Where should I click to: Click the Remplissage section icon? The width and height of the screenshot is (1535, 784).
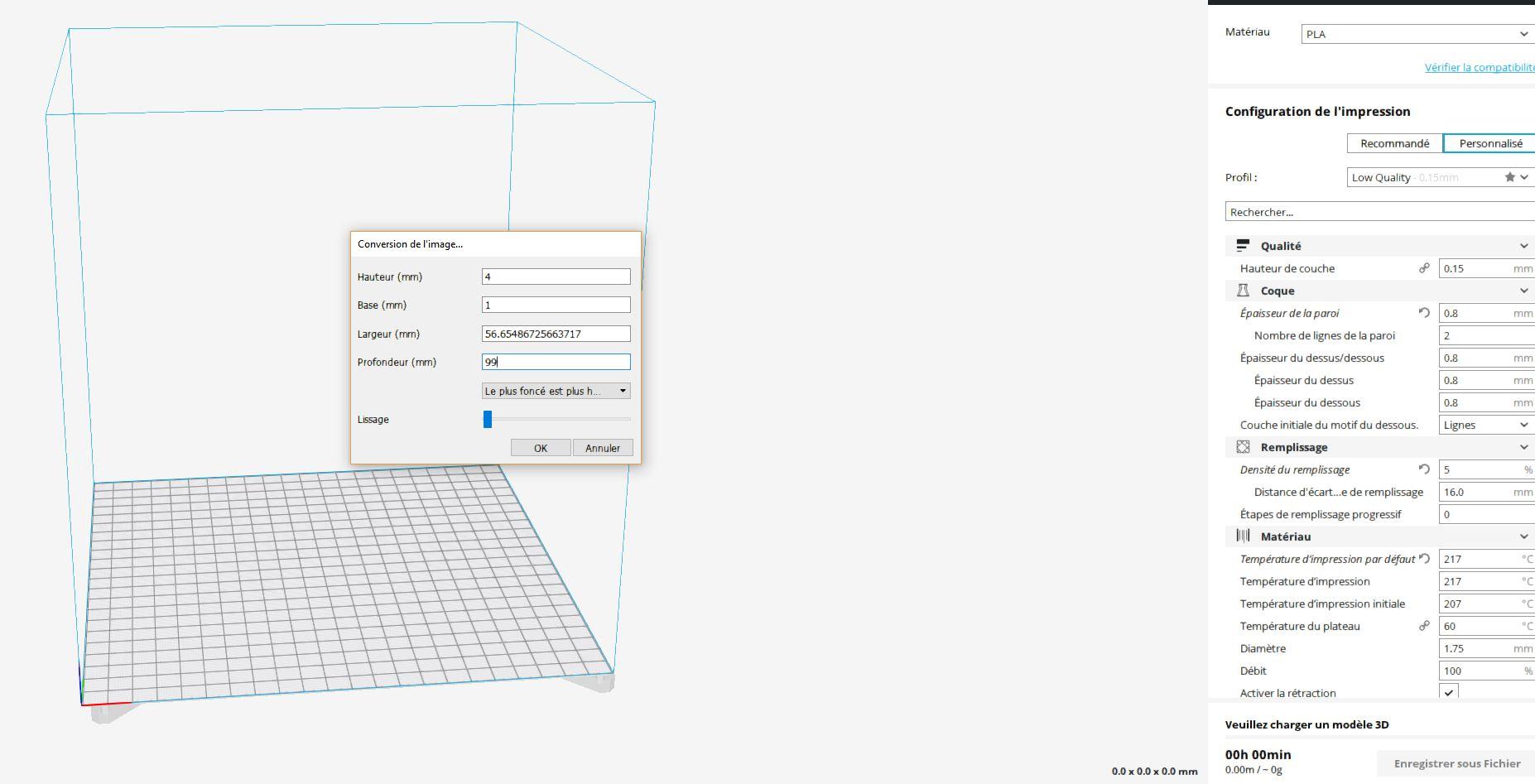point(1243,447)
